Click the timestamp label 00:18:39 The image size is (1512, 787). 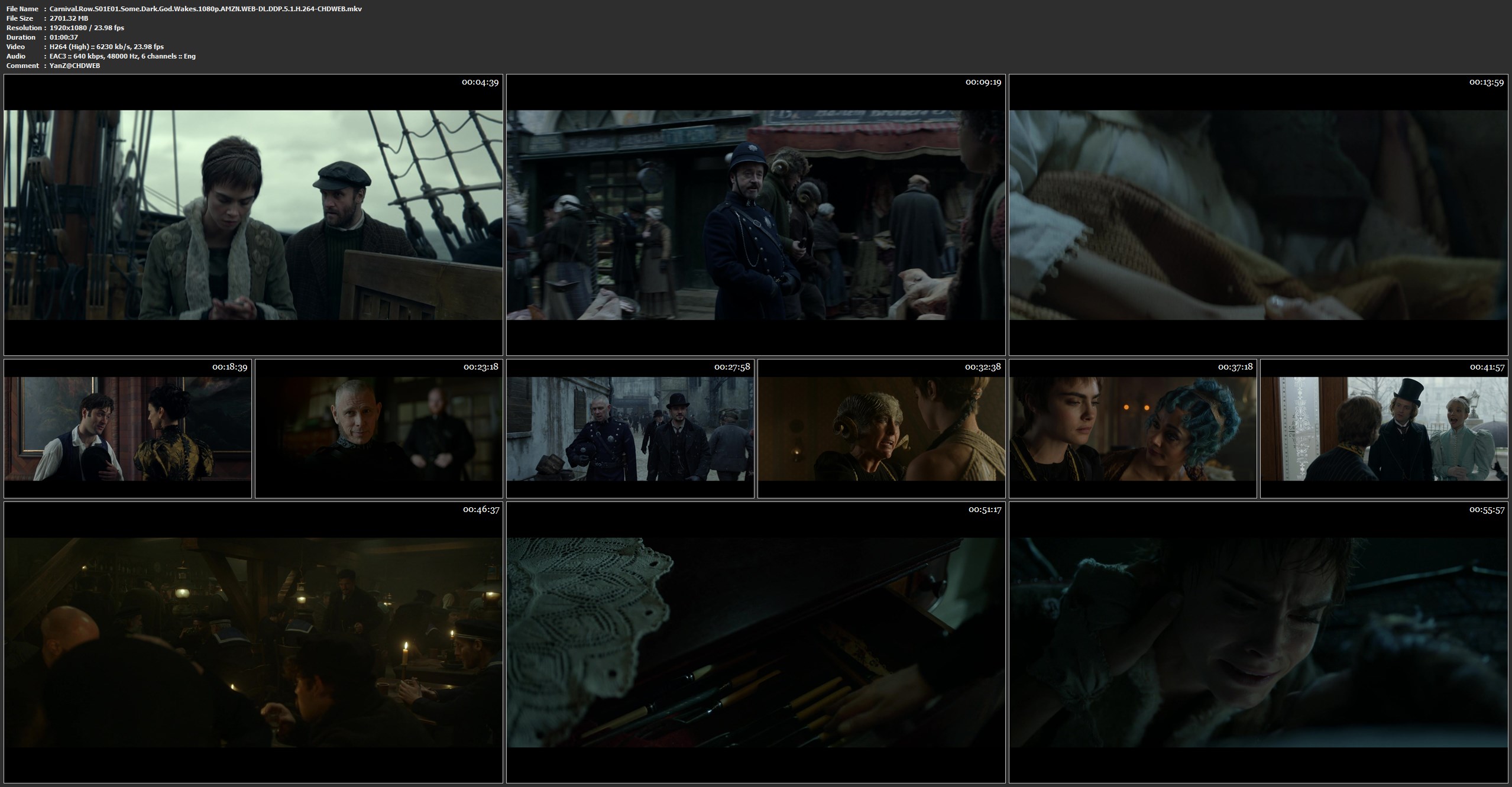point(229,367)
